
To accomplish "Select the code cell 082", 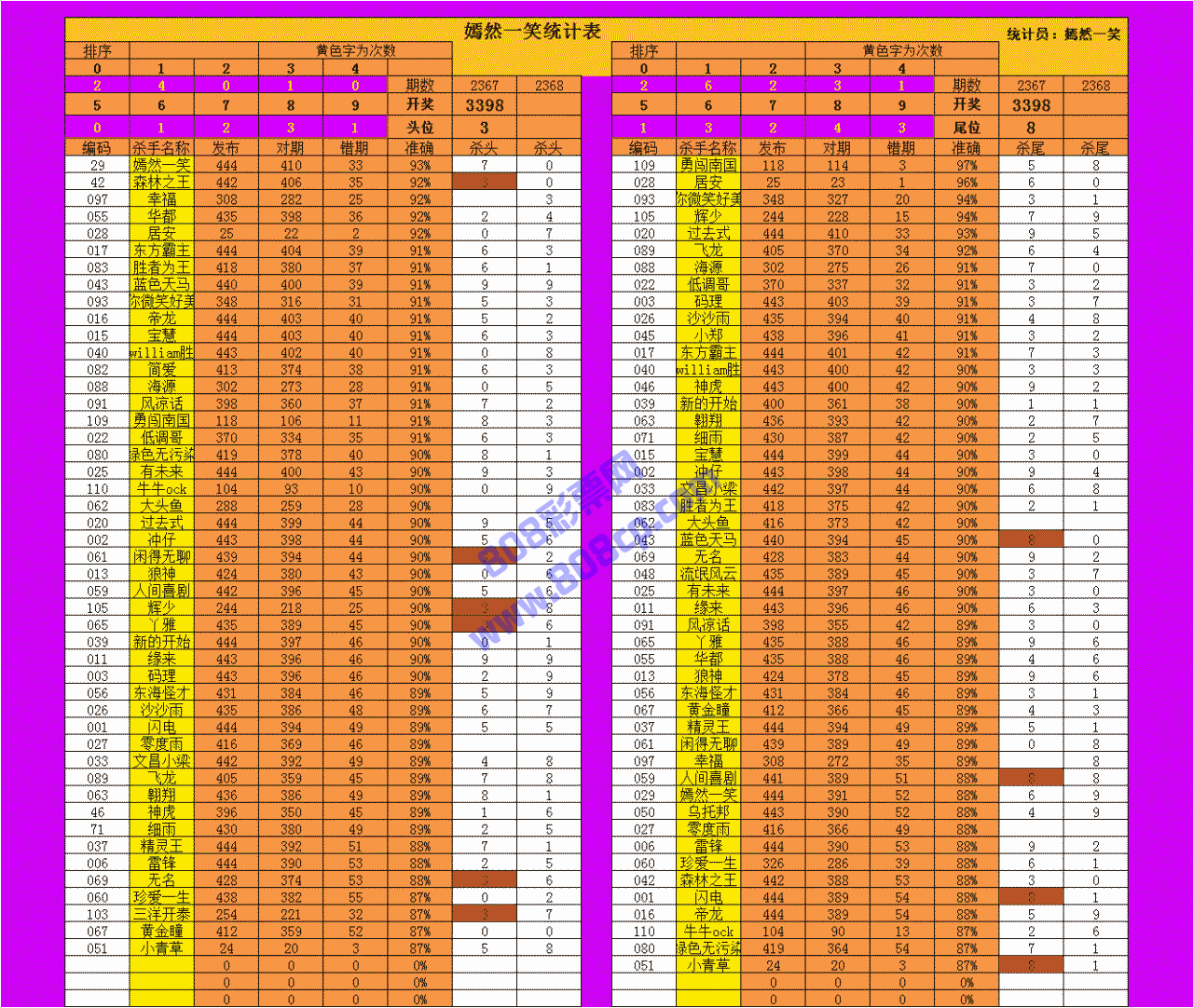I will pyautogui.click(x=97, y=370).
